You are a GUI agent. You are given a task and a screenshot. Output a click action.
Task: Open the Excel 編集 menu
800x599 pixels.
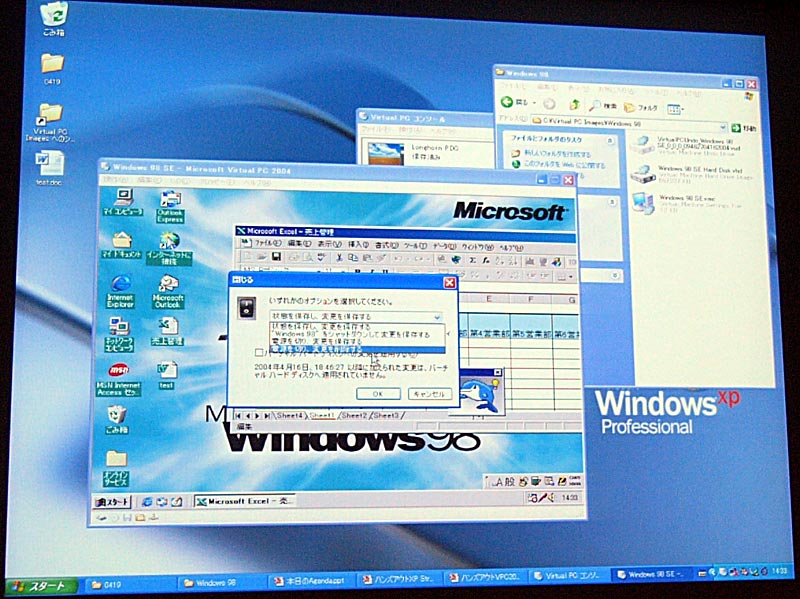click(x=299, y=243)
